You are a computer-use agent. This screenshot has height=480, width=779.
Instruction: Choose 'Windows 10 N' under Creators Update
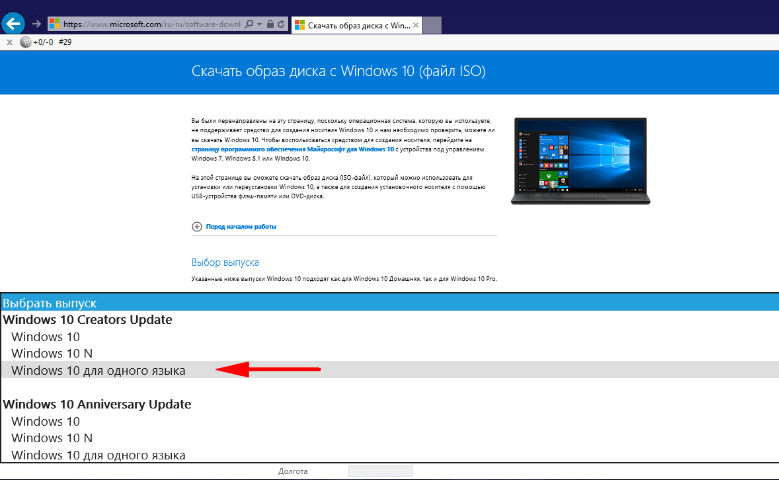coord(390,353)
